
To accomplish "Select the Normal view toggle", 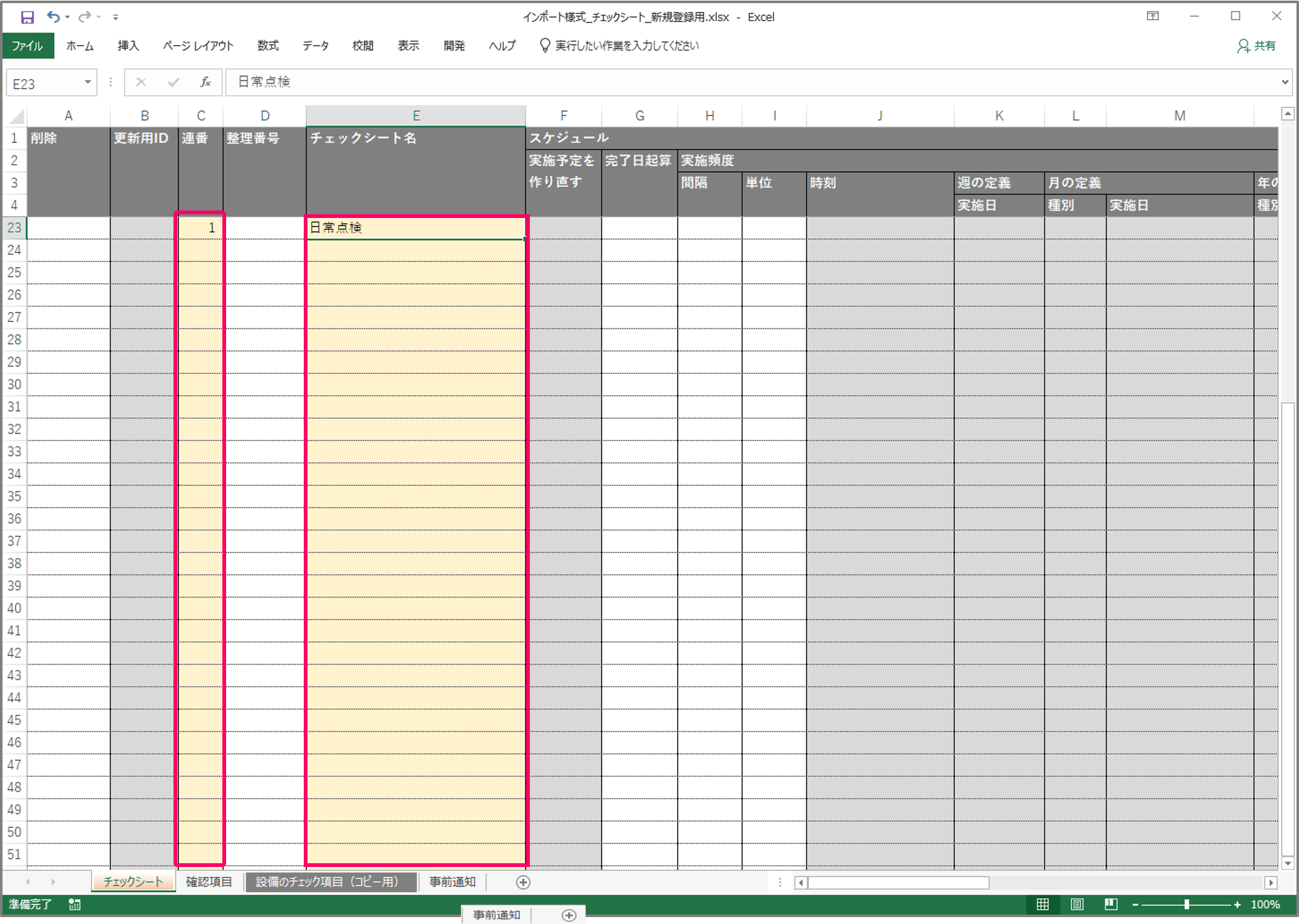I will 1043,905.
